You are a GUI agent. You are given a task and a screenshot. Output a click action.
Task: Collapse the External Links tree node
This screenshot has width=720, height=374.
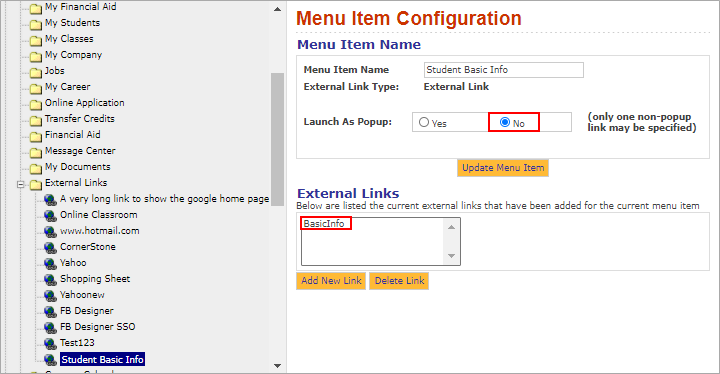[21, 185]
